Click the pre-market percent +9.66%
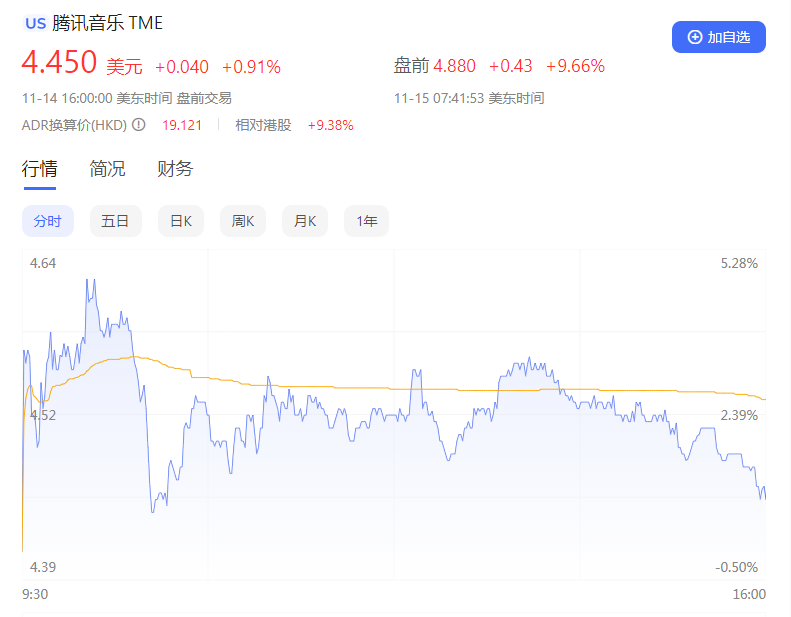Screen dimensions: 791x617 (576, 66)
